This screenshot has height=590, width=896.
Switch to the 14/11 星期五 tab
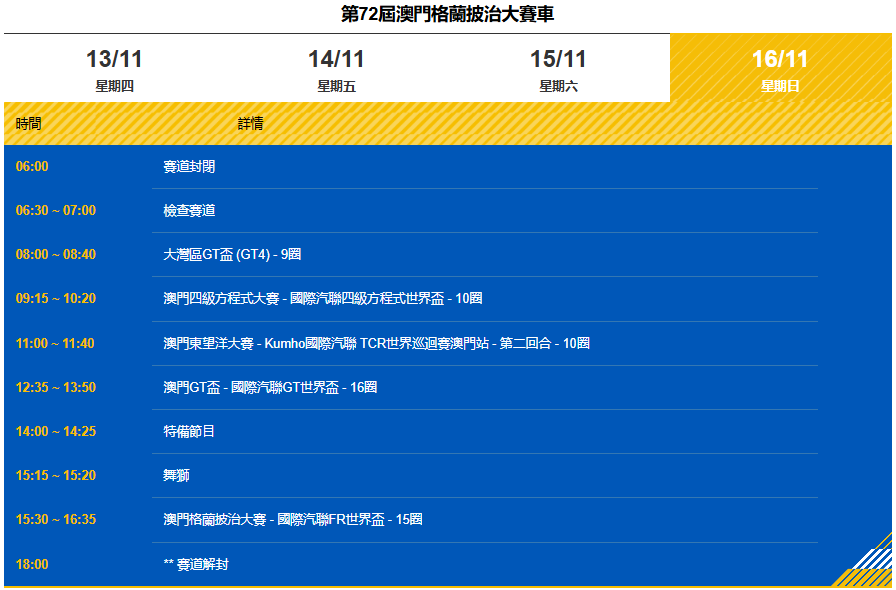pos(336,69)
